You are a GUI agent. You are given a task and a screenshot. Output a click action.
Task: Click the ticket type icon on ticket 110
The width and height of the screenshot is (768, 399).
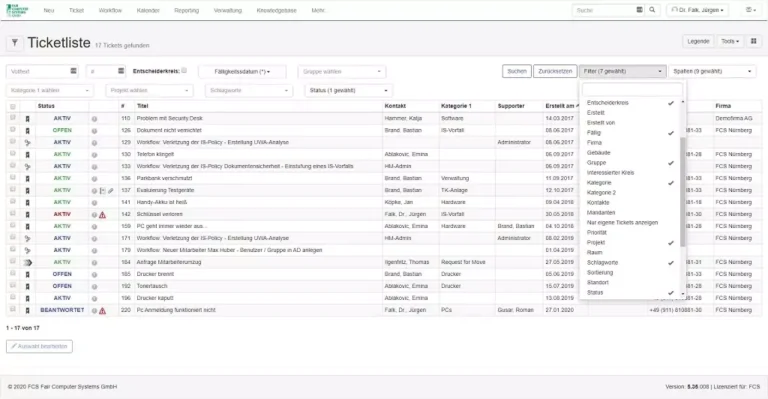(27, 118)
